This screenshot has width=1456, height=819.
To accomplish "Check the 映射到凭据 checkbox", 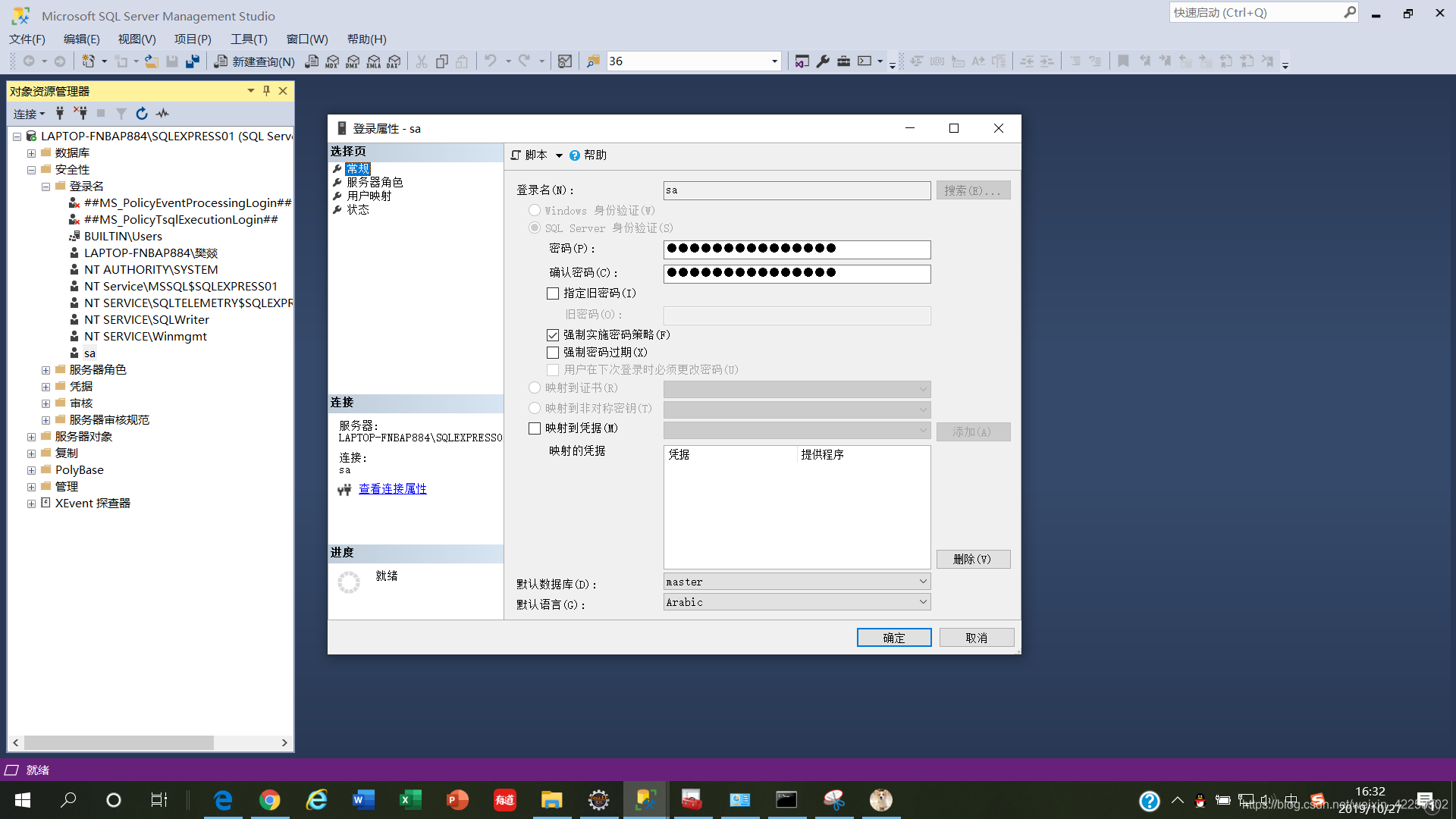I will (535, 428).
